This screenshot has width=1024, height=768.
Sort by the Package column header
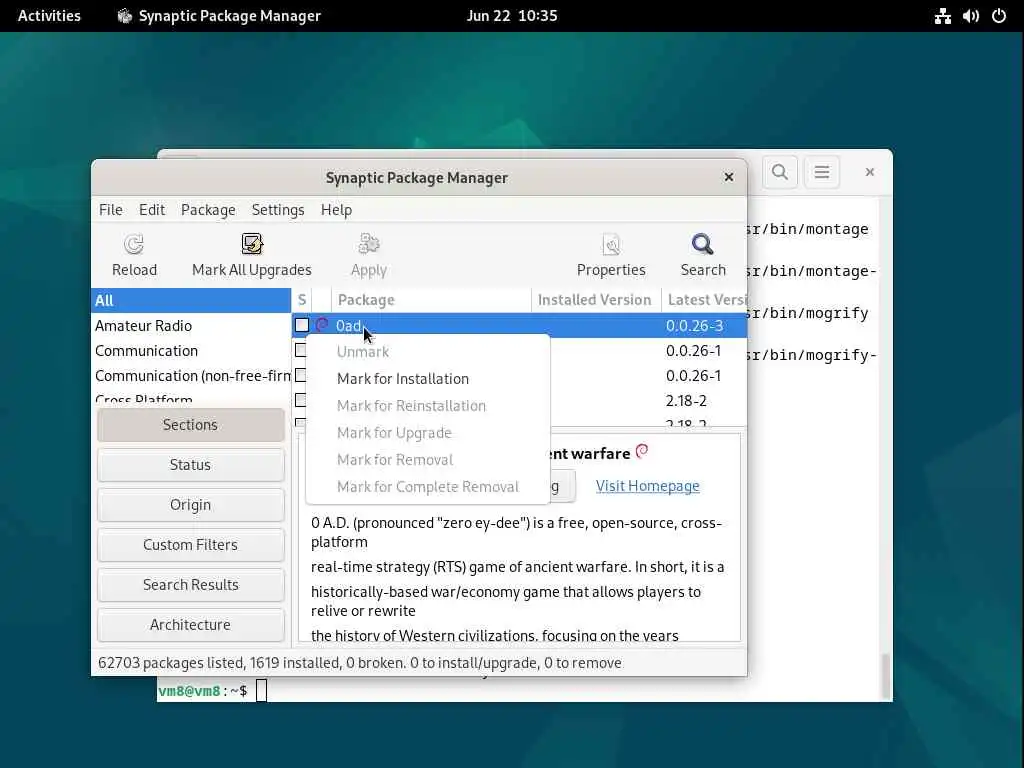[431, 300]
